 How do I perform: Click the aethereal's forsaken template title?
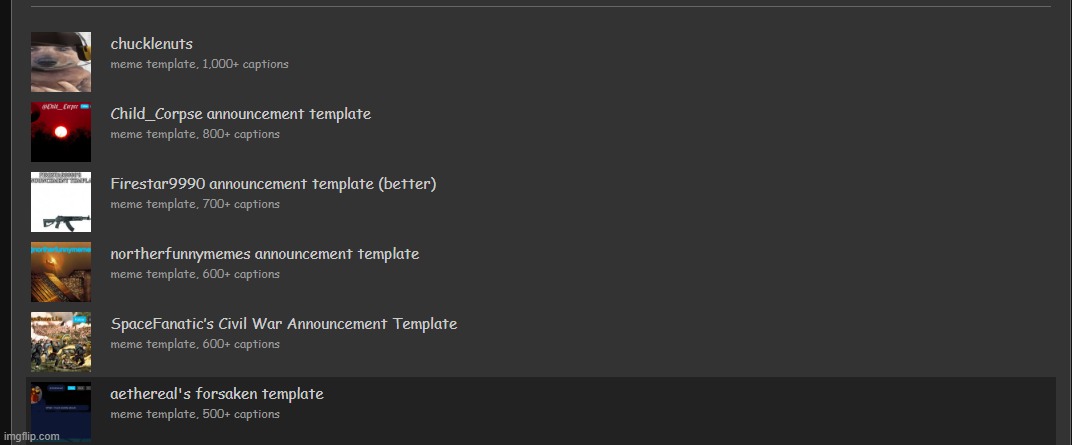[217, 394]
